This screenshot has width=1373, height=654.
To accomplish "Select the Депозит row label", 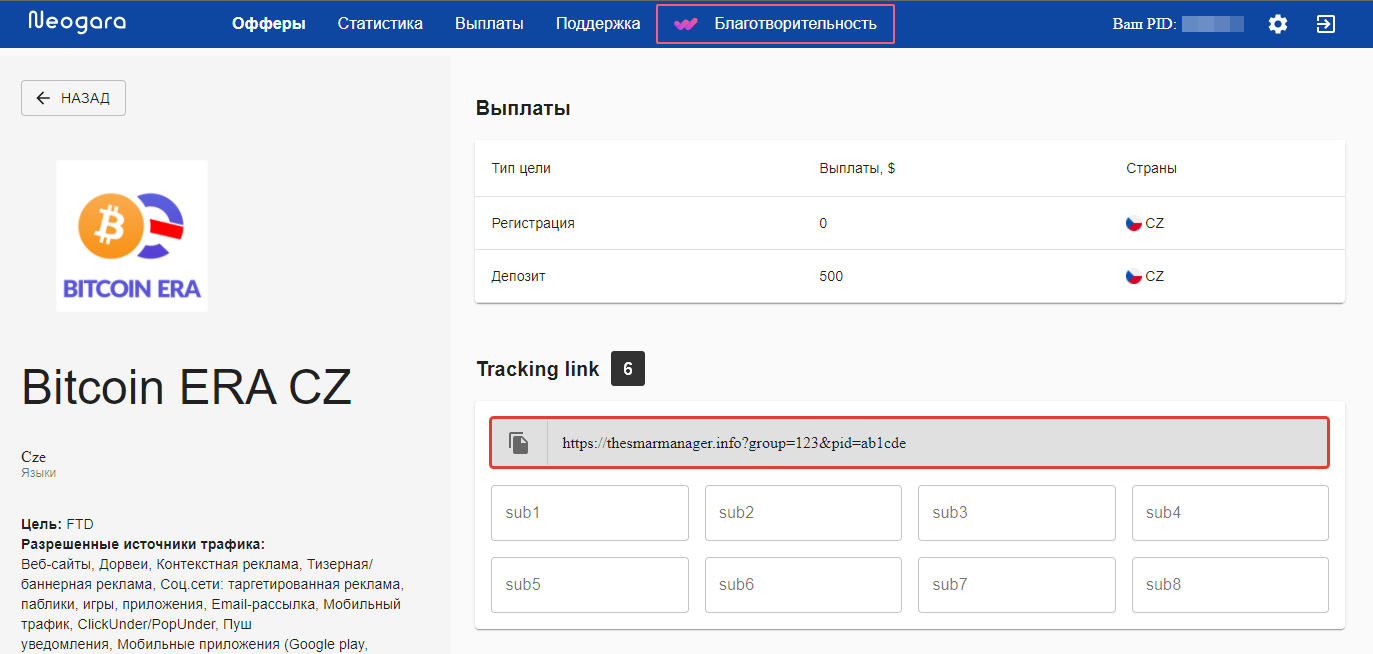I will 519,276.
